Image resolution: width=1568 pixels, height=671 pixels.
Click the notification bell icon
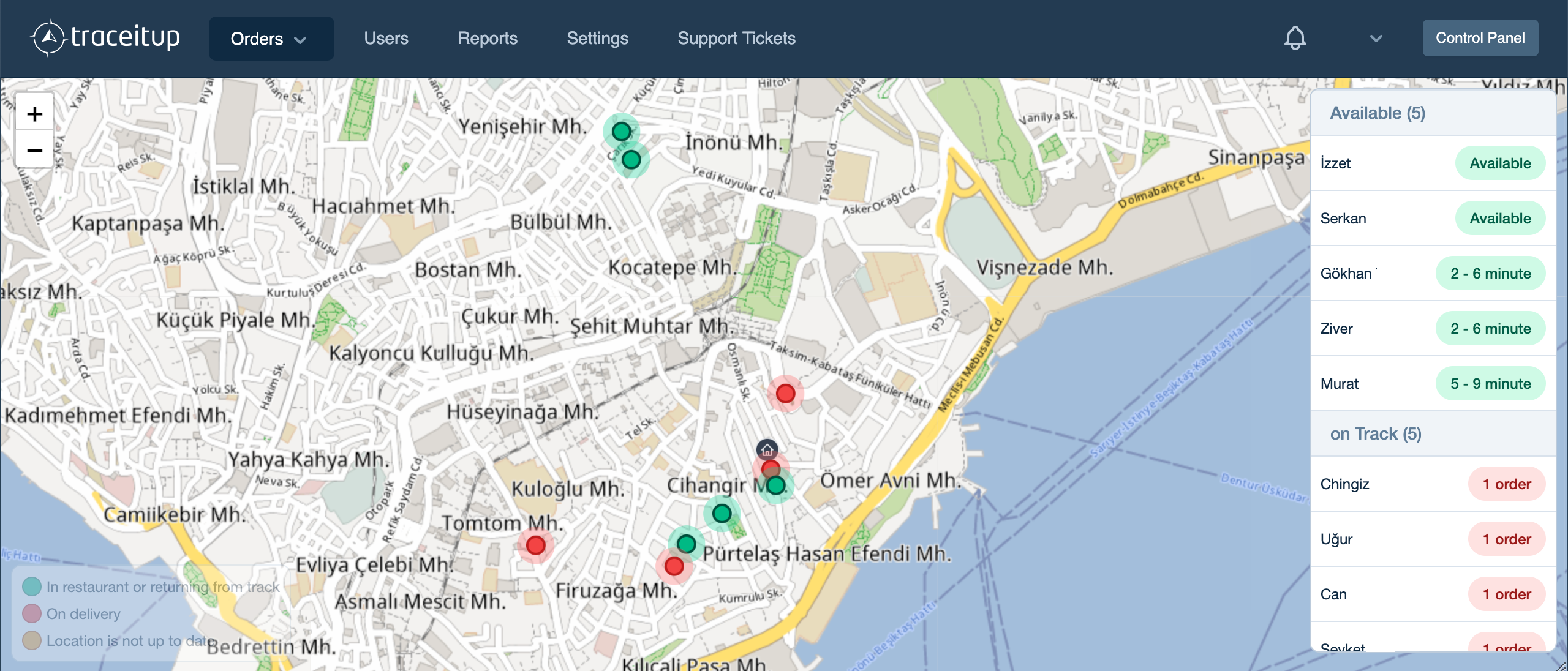tap(1295, 38)
